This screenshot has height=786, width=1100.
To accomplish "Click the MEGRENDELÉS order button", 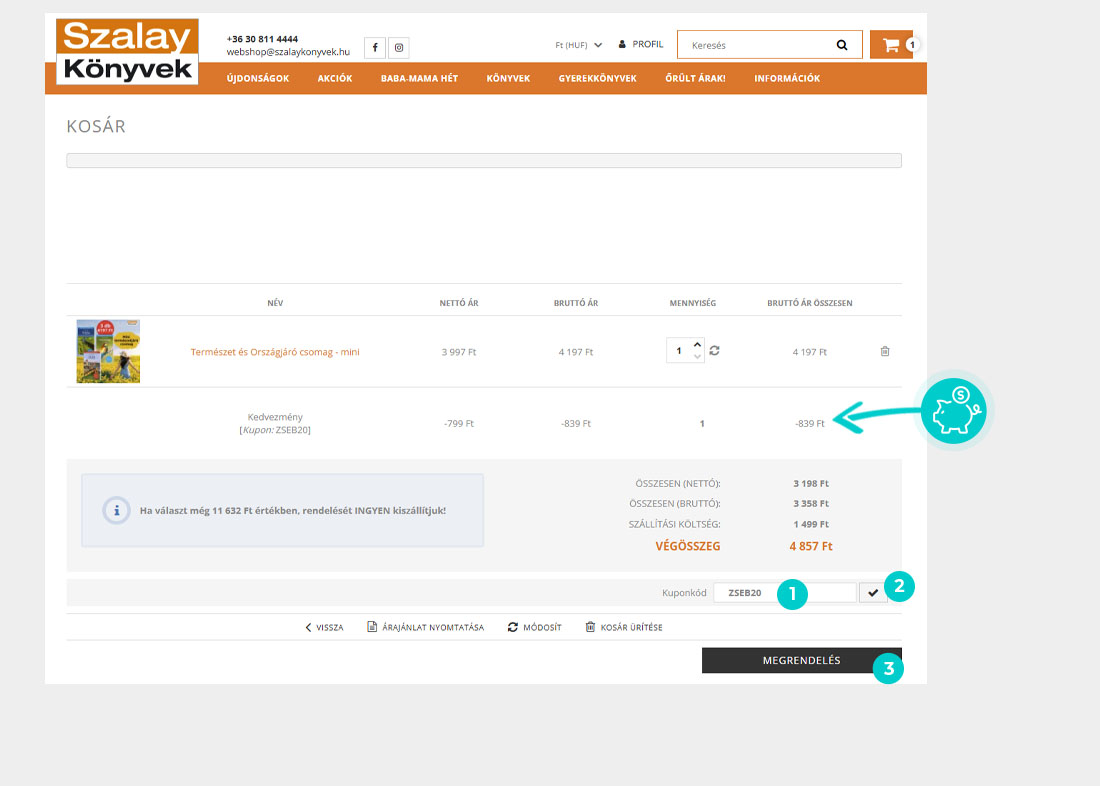I will point(801,660).
